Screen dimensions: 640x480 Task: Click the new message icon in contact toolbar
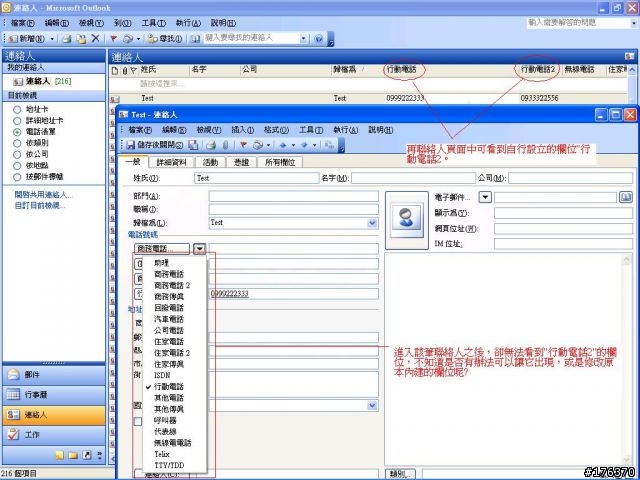pos(258,145)
